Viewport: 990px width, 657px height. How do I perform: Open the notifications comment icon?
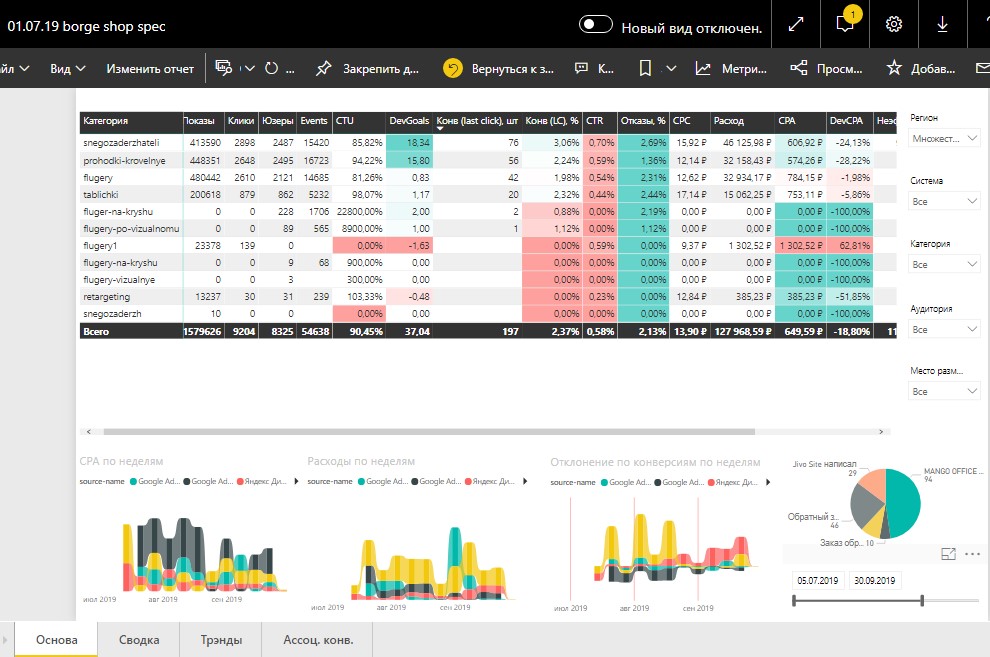click(845, 25)
